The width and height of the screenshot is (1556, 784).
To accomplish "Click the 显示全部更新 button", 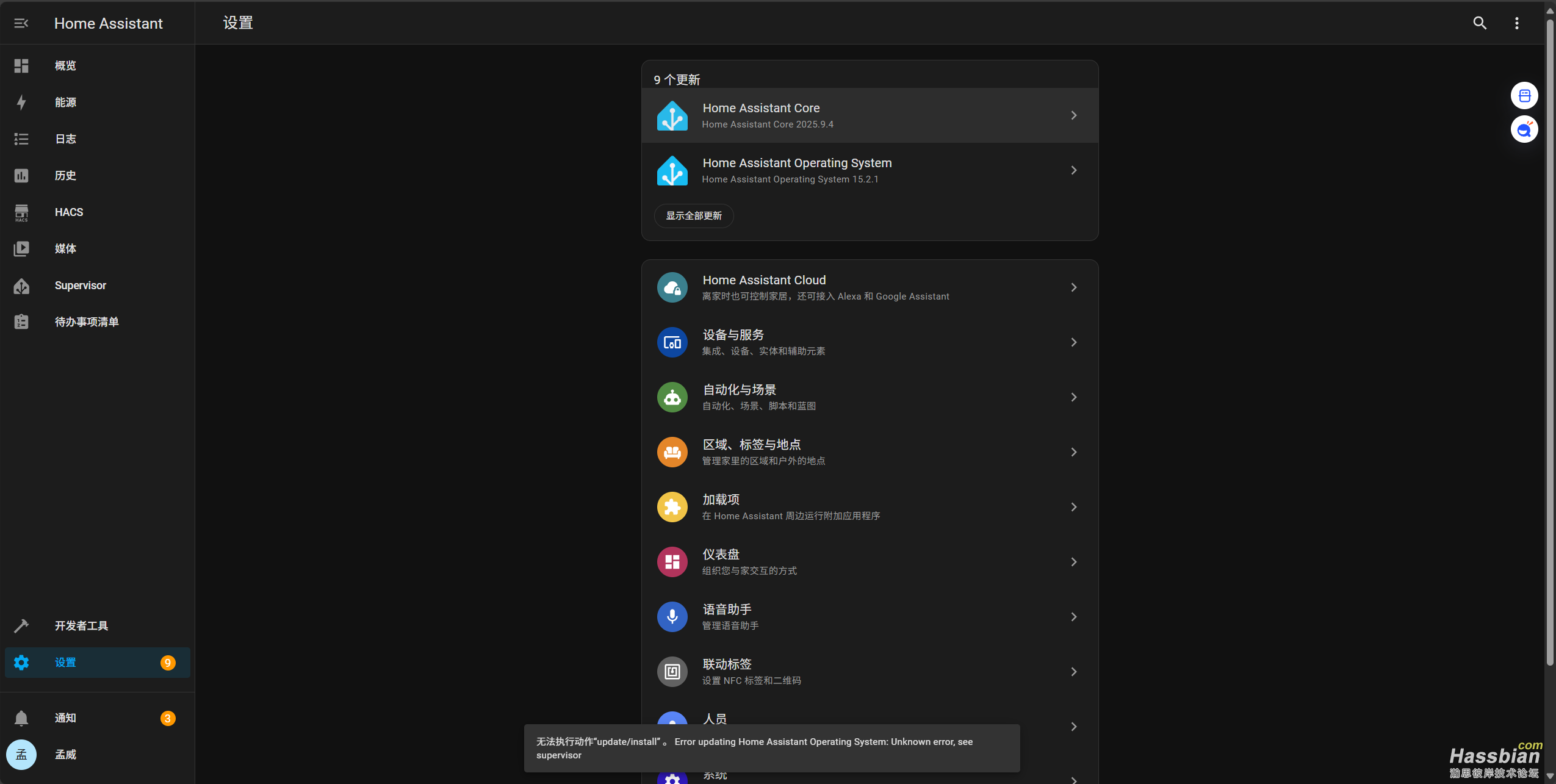I will [x=694, y=216].
